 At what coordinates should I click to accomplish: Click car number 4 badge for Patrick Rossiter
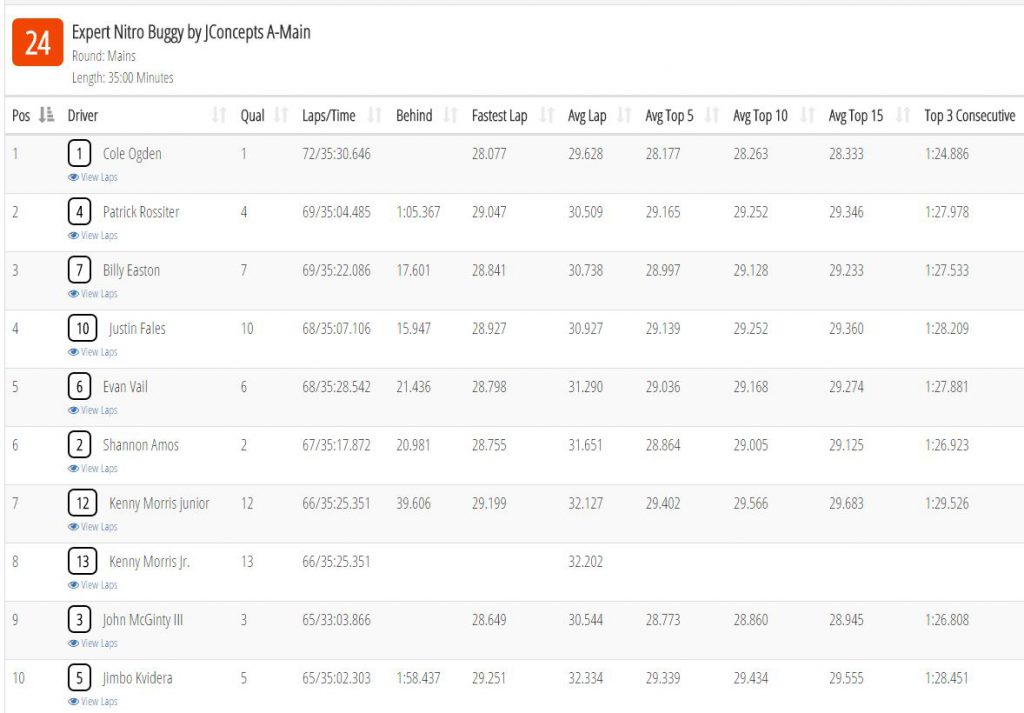pyautogui.click(x=80, y=212)
